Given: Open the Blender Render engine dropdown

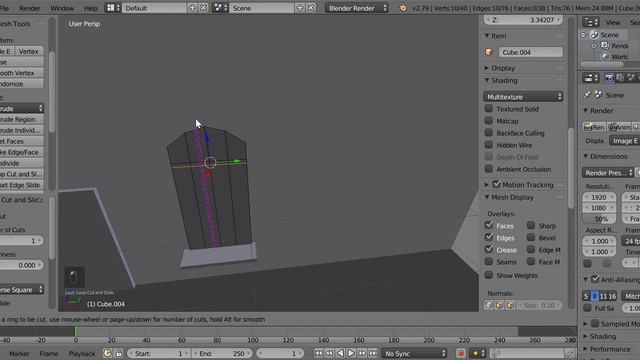Looking at the screenshot, I should coord(357,8).
